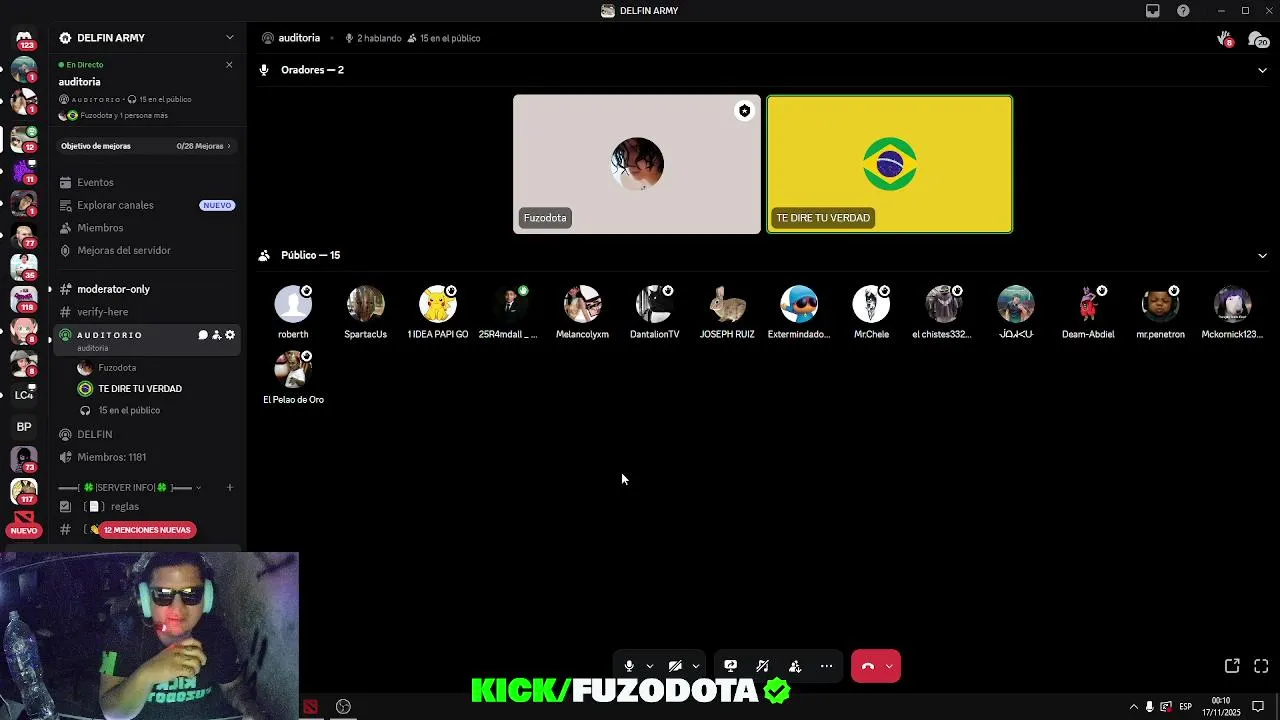The width and height of the screenshot is (1280, 720).
Task: Open the LC4 server icon
Action: click(24, 395)
